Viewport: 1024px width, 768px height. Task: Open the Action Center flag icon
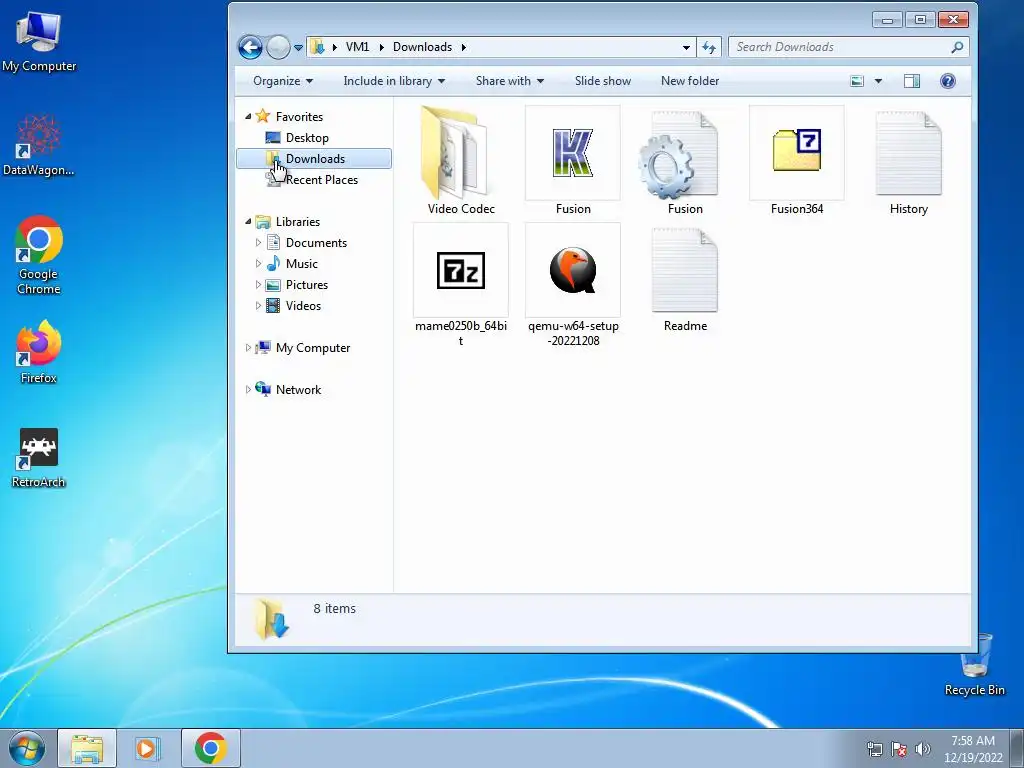click(899, 748)
